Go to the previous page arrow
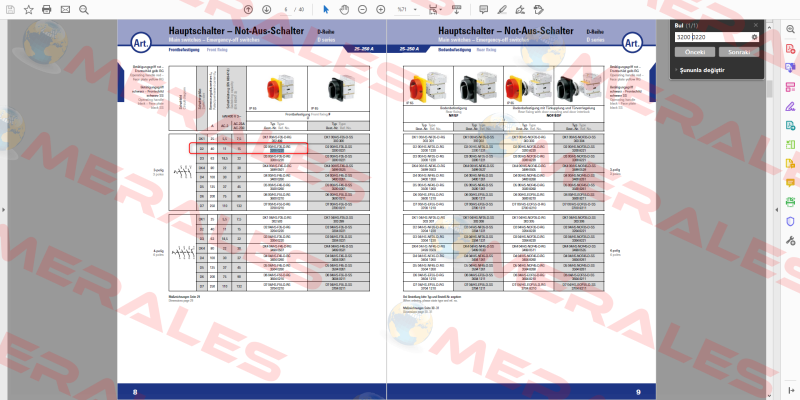The image size is (800, 400). point(248,9)
